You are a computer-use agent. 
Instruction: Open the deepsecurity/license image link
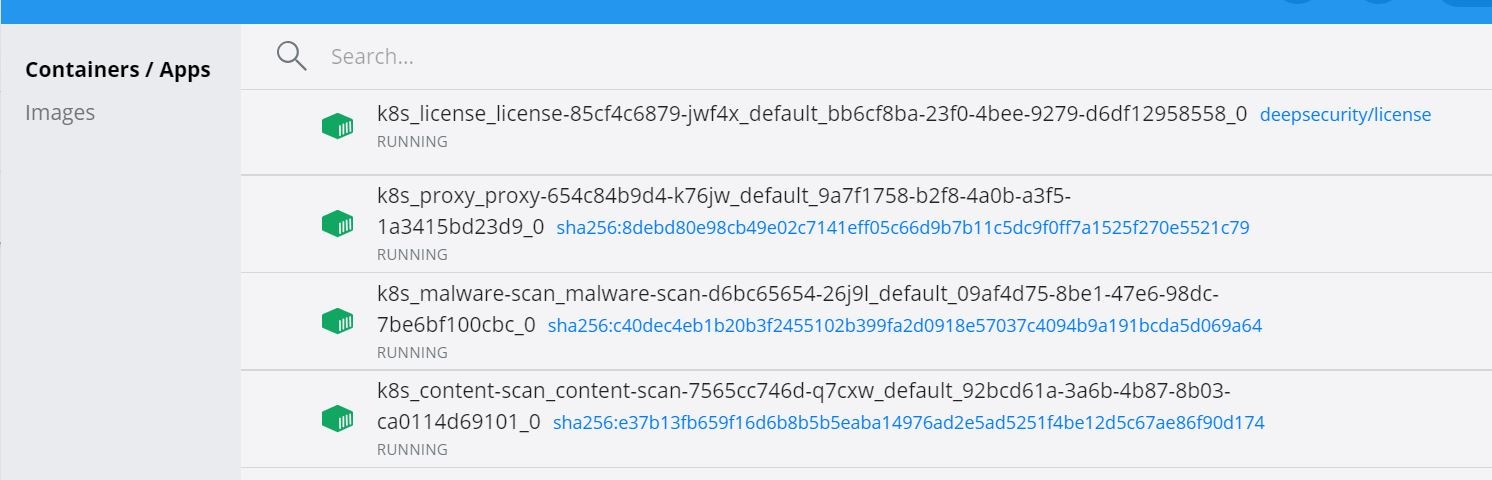click(x=1345, y=115)
